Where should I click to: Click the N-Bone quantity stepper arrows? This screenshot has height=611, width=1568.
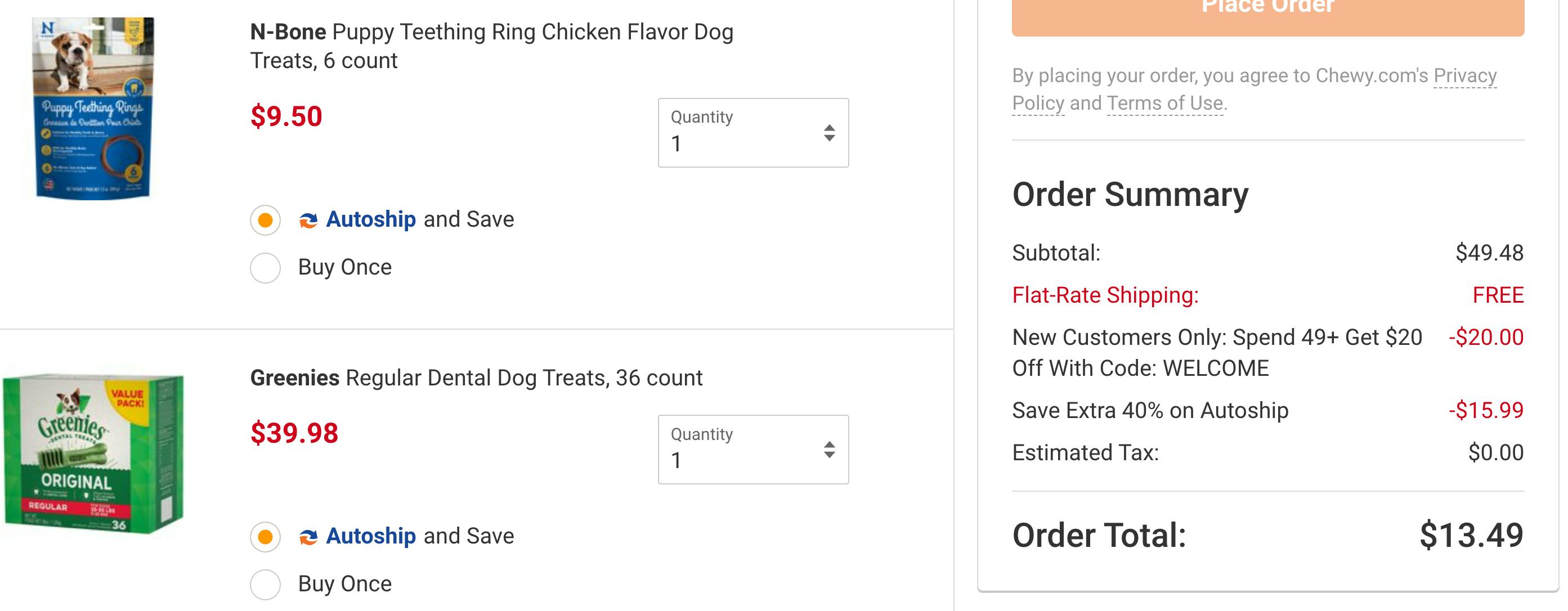click(829, 133)
